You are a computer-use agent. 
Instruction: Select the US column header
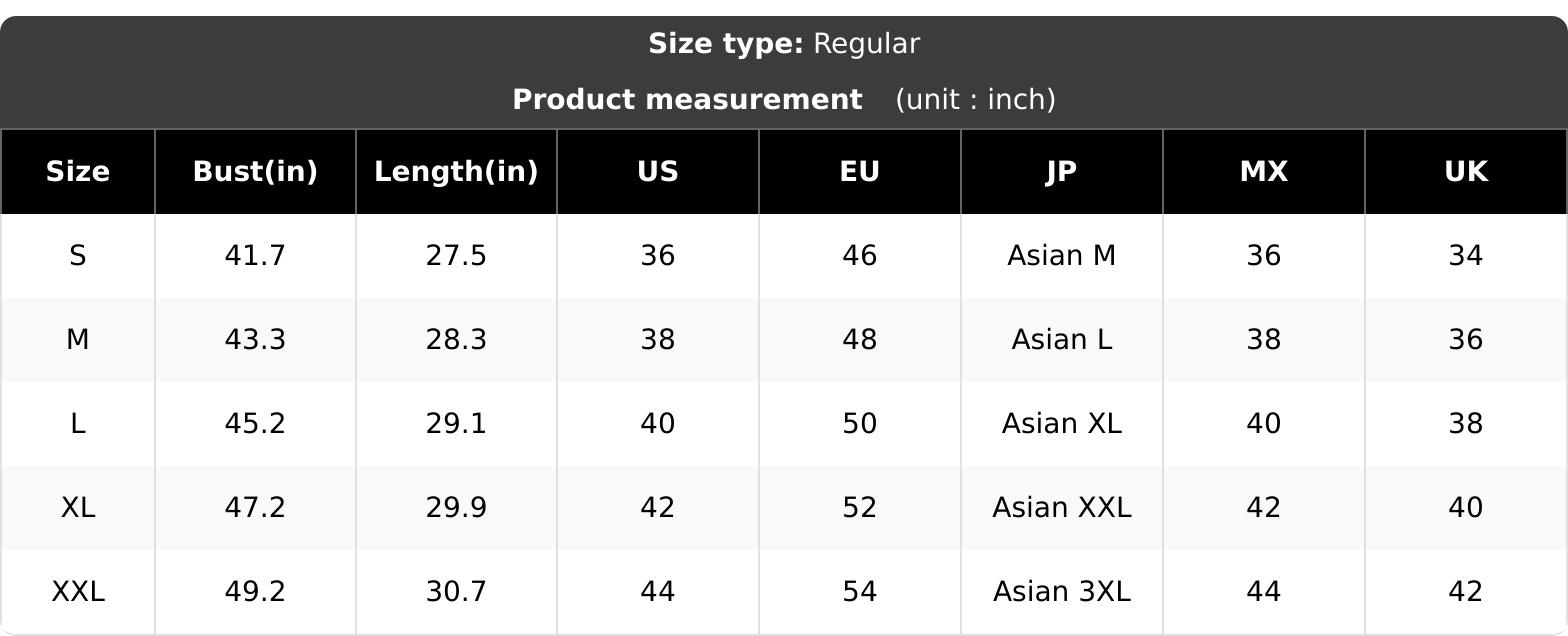[658, 172]
